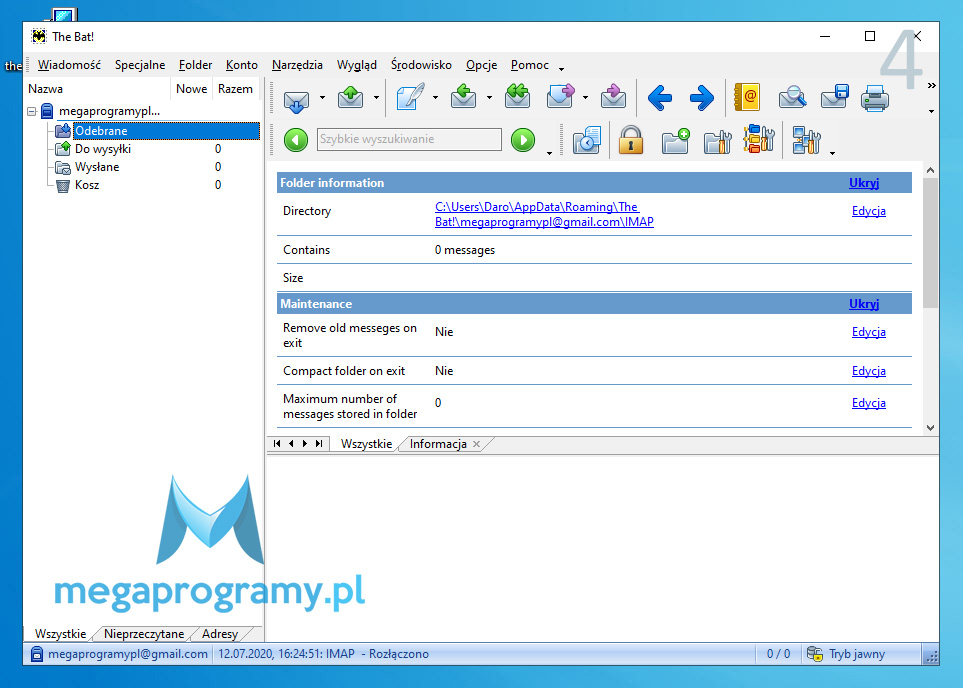Open folder properties tools icon

click(717, 141)
